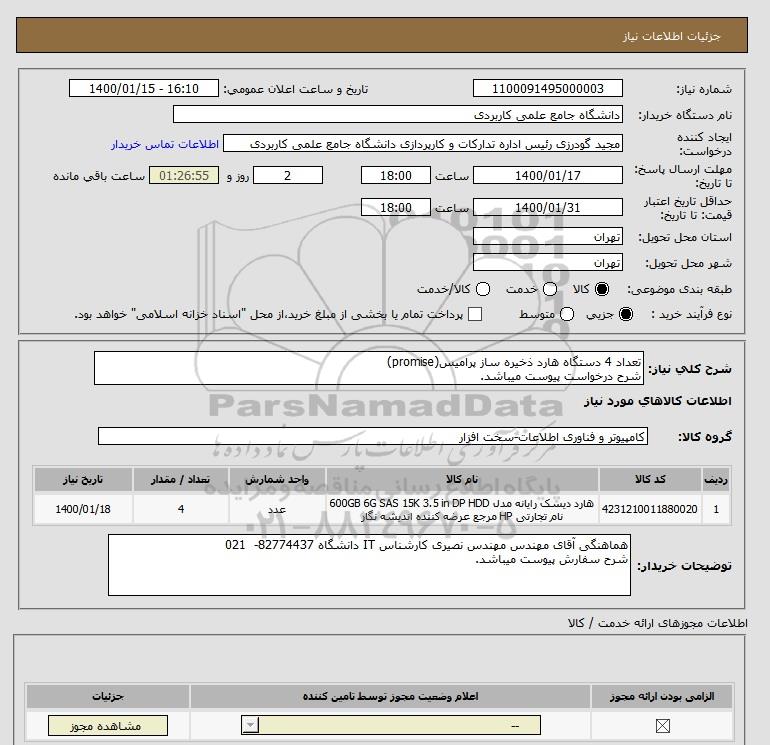Screen dimensions: 770x745
Task: Select the متوسط purchase type radio
Action: point(567,314)
